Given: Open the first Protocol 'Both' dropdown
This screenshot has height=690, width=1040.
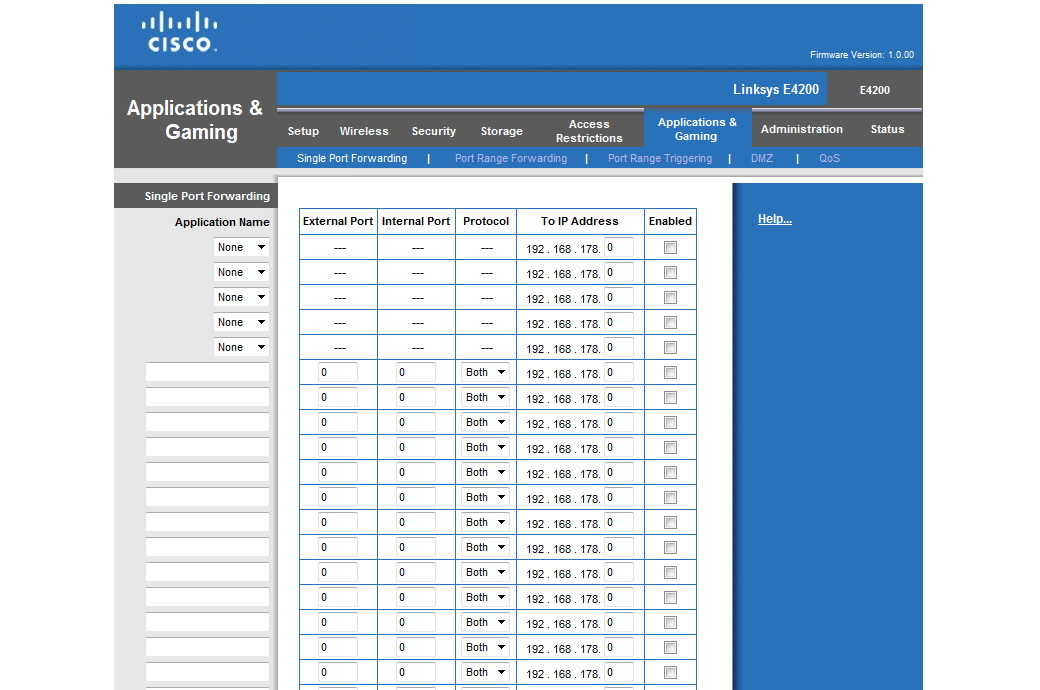Looking at the screenshot, I should click(x=486, y=372).
